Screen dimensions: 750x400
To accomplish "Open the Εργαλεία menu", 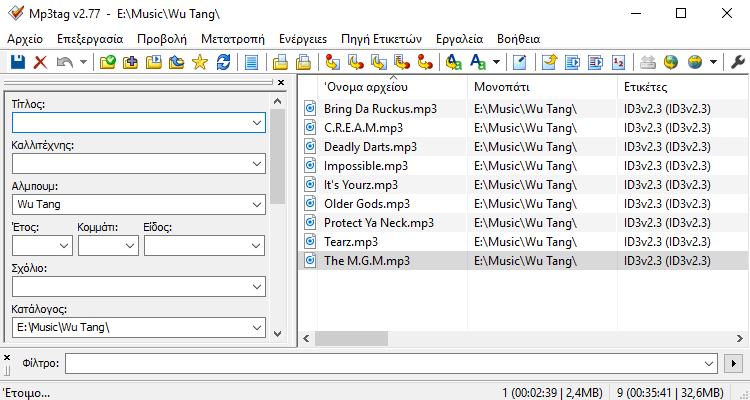I will (x=460, y=39).
